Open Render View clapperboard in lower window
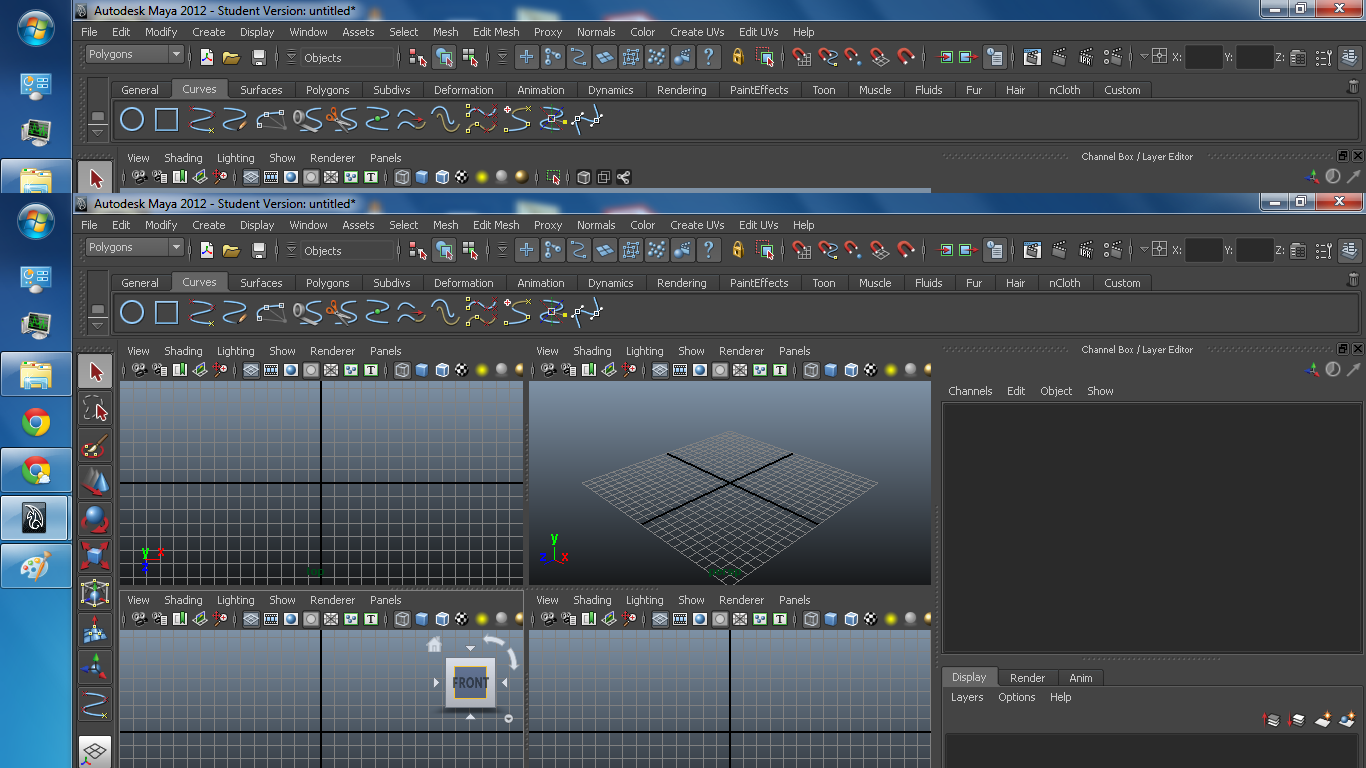Viewport: 1366px width, 768px height. tap(1032, 250)
